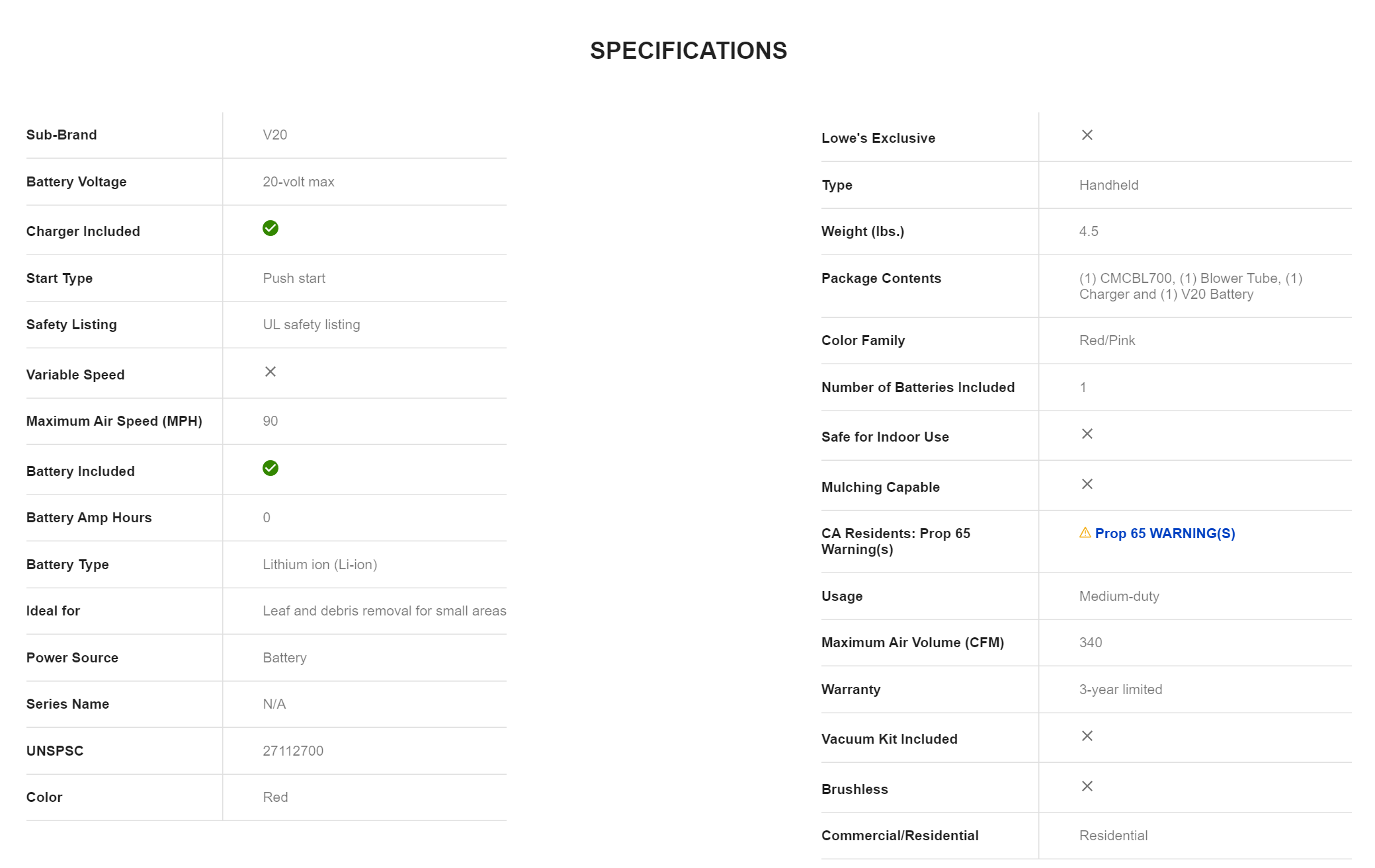Click the Maximum Air Volume value 340
The image size is (1375, 868).
click(x=1090, y=643)
